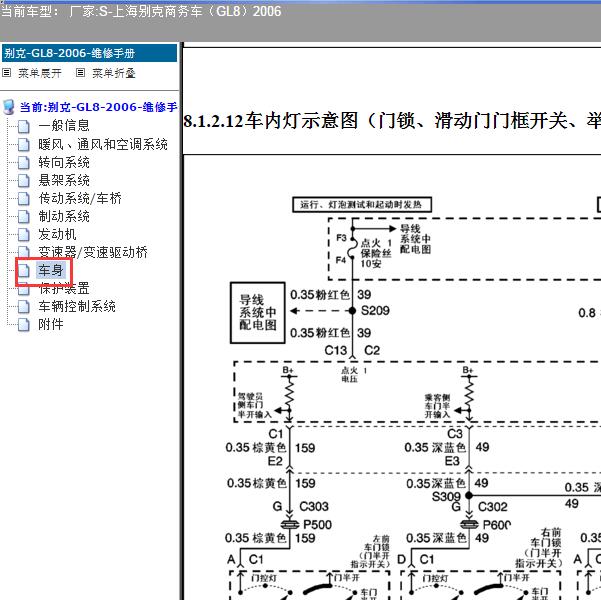Click the page icon beside 悬架系统
Viewport: 601px width, 600px height.
(x=23, y=181)
